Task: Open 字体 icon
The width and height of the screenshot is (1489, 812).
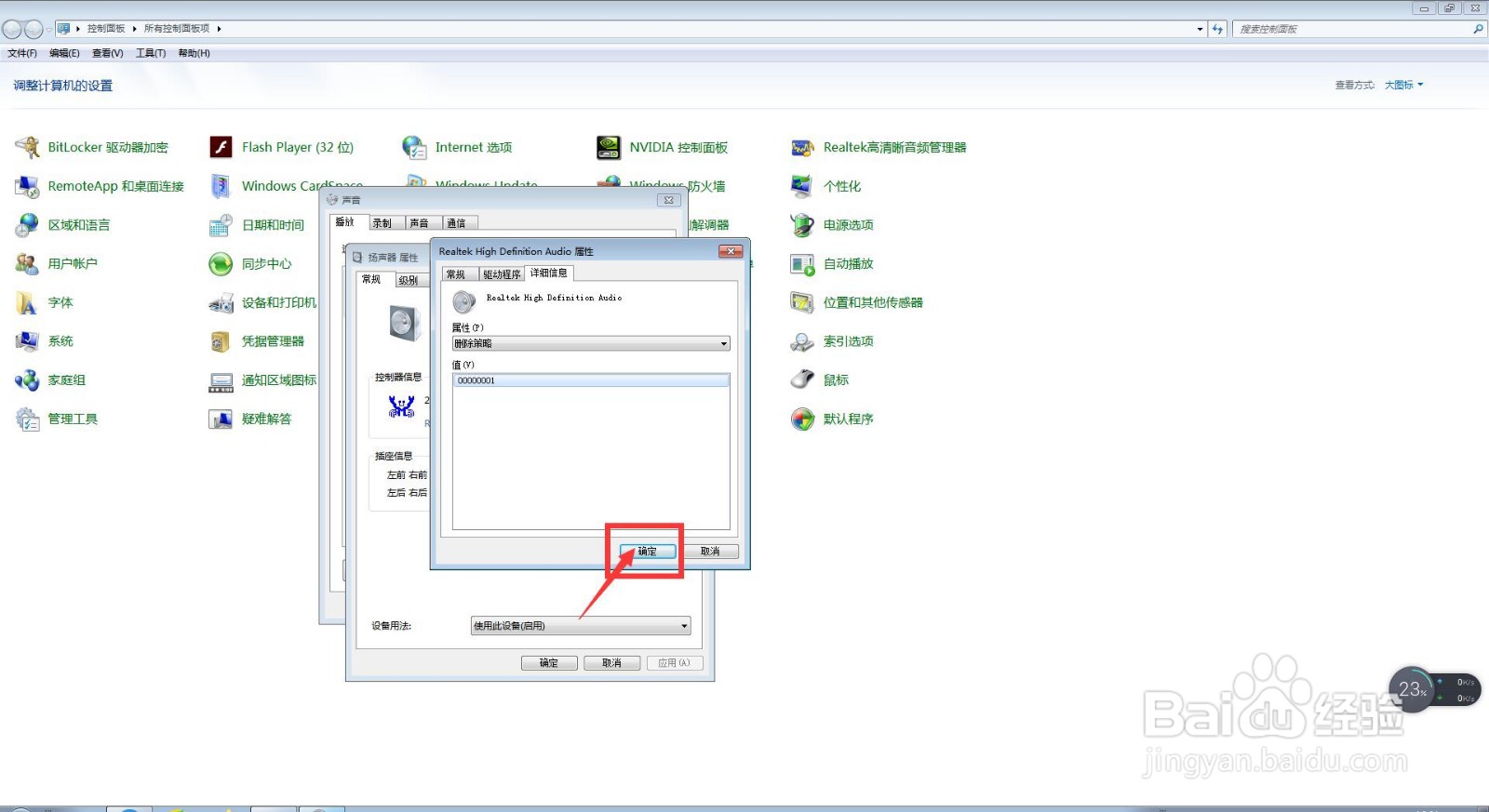Action: pos(27,302)
